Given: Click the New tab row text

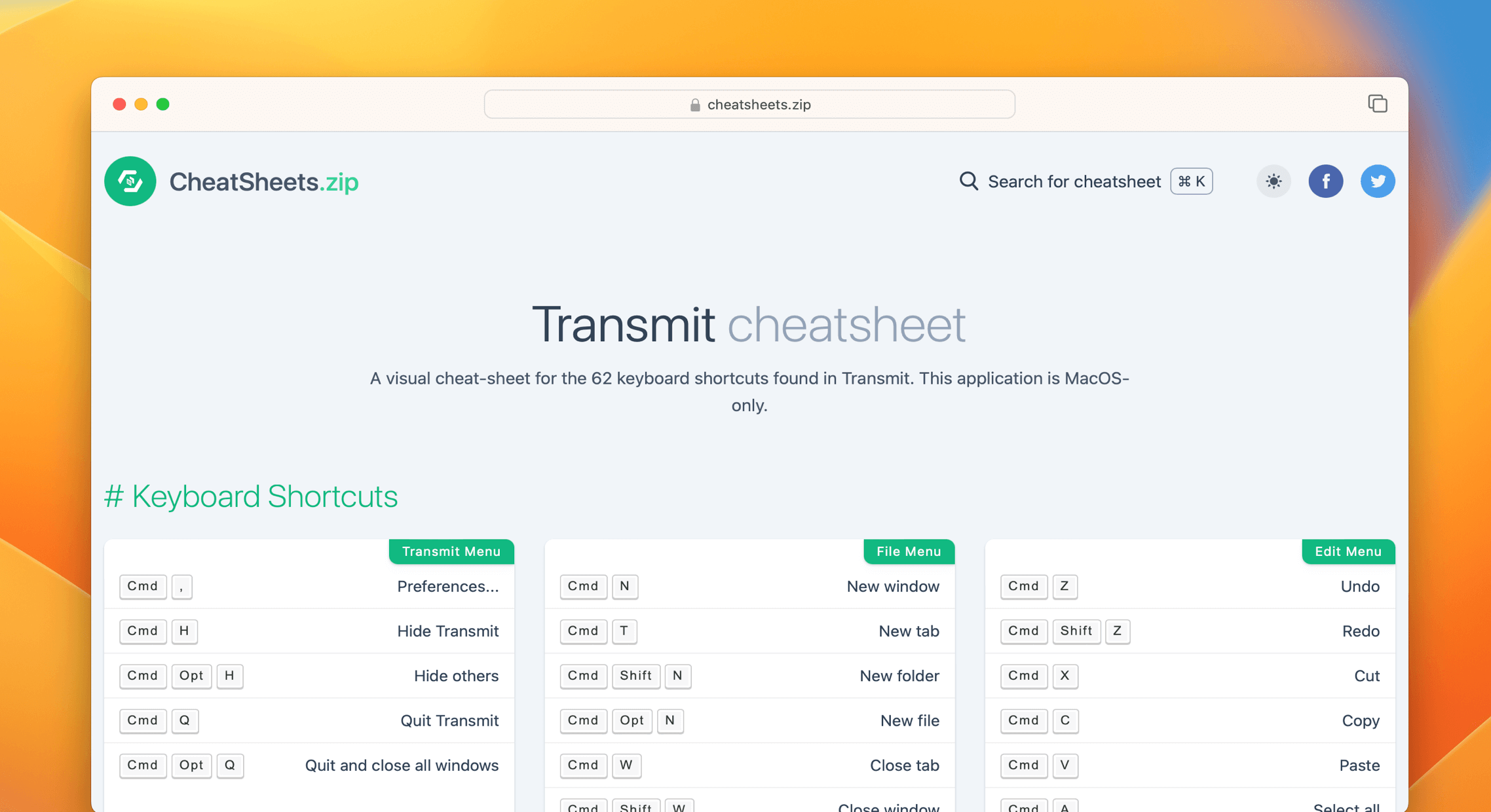Looking at the screenshot, I should pyautogui.click(x=909, y=631).
